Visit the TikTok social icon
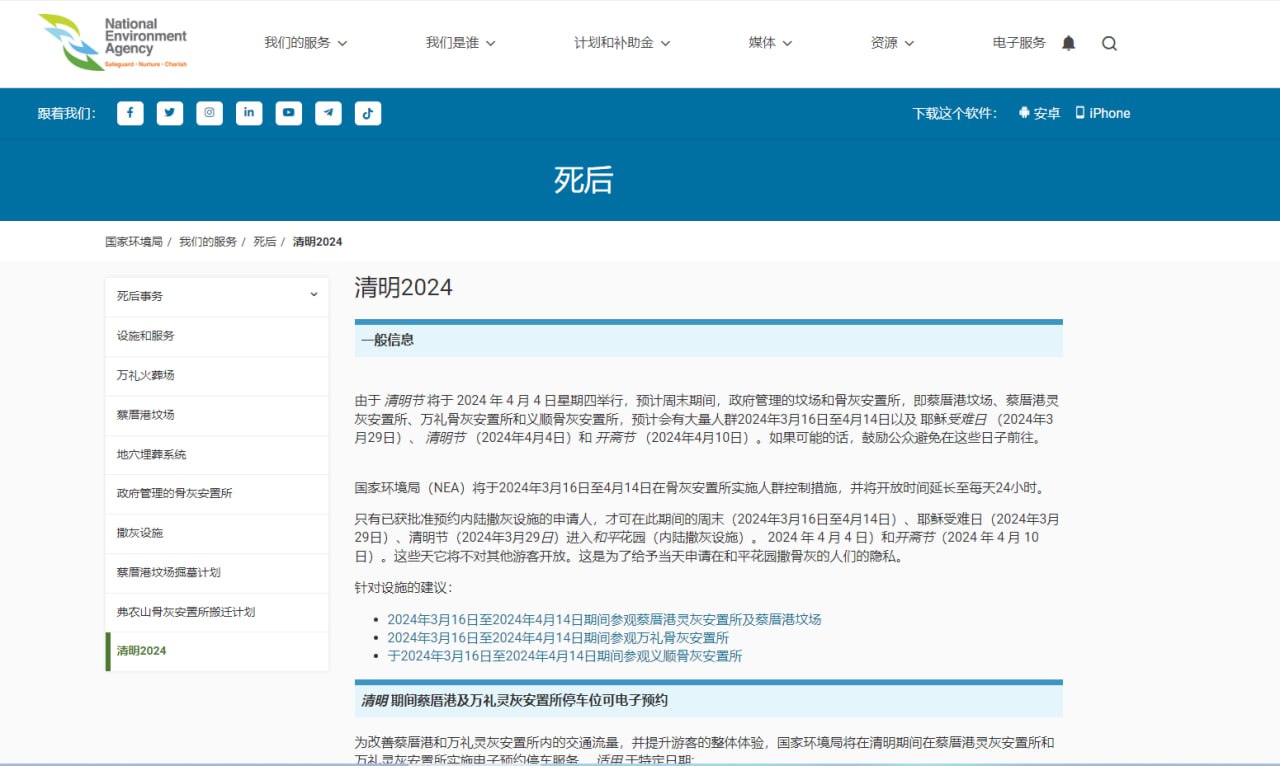1280x766 pixels. (368, 113)
